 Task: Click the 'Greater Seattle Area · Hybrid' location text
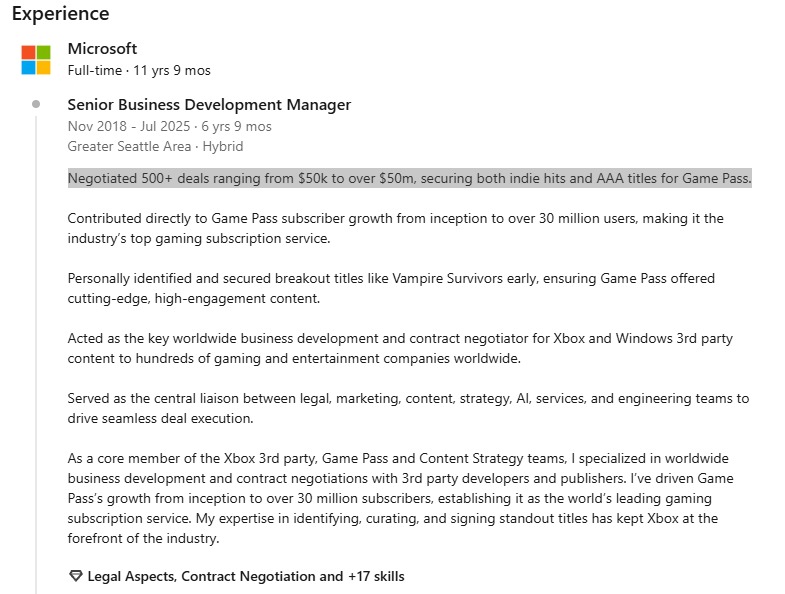pyautogui.click(x=155, y=146)
